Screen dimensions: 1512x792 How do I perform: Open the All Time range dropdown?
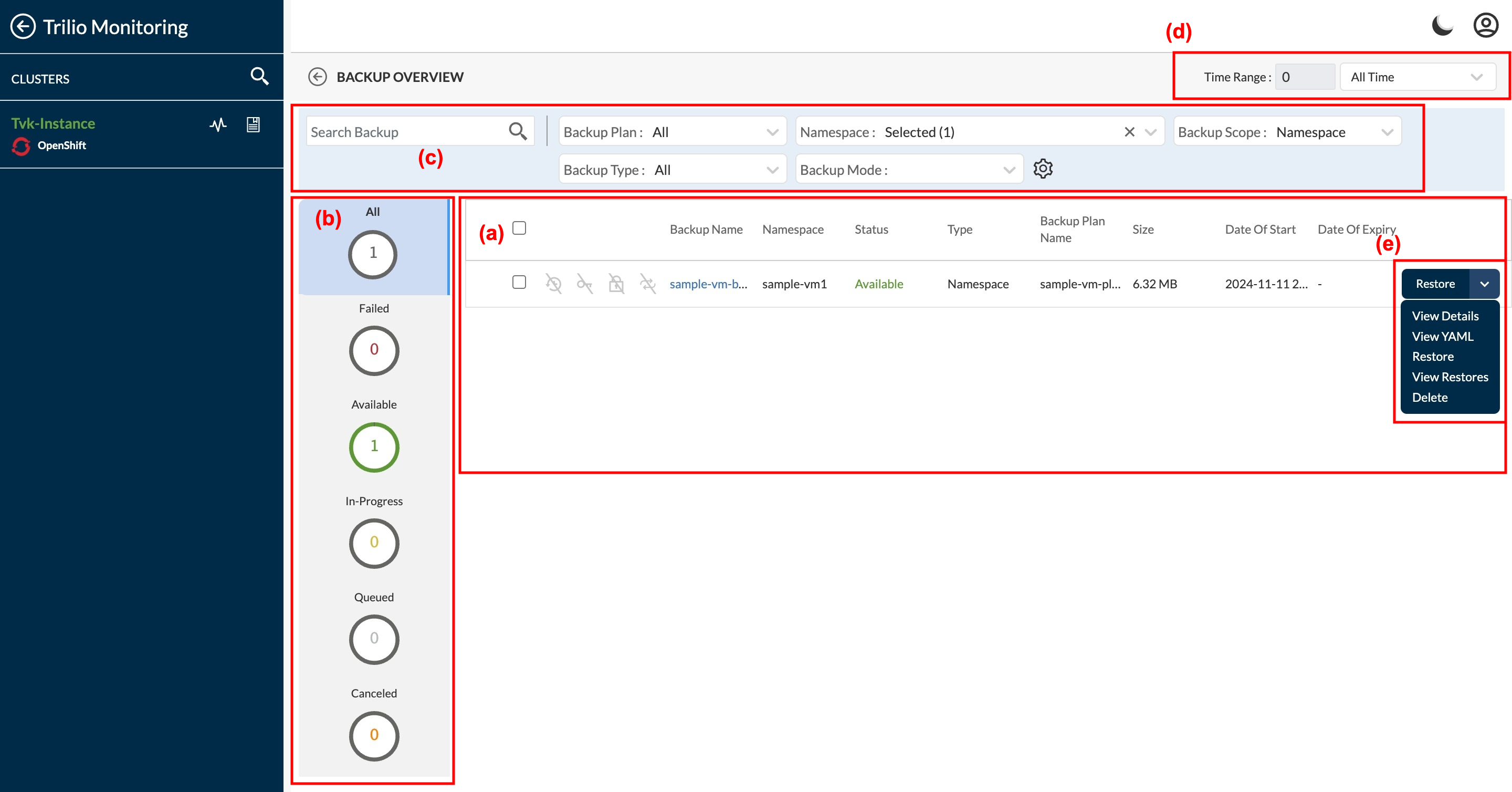coord(1417,77)
